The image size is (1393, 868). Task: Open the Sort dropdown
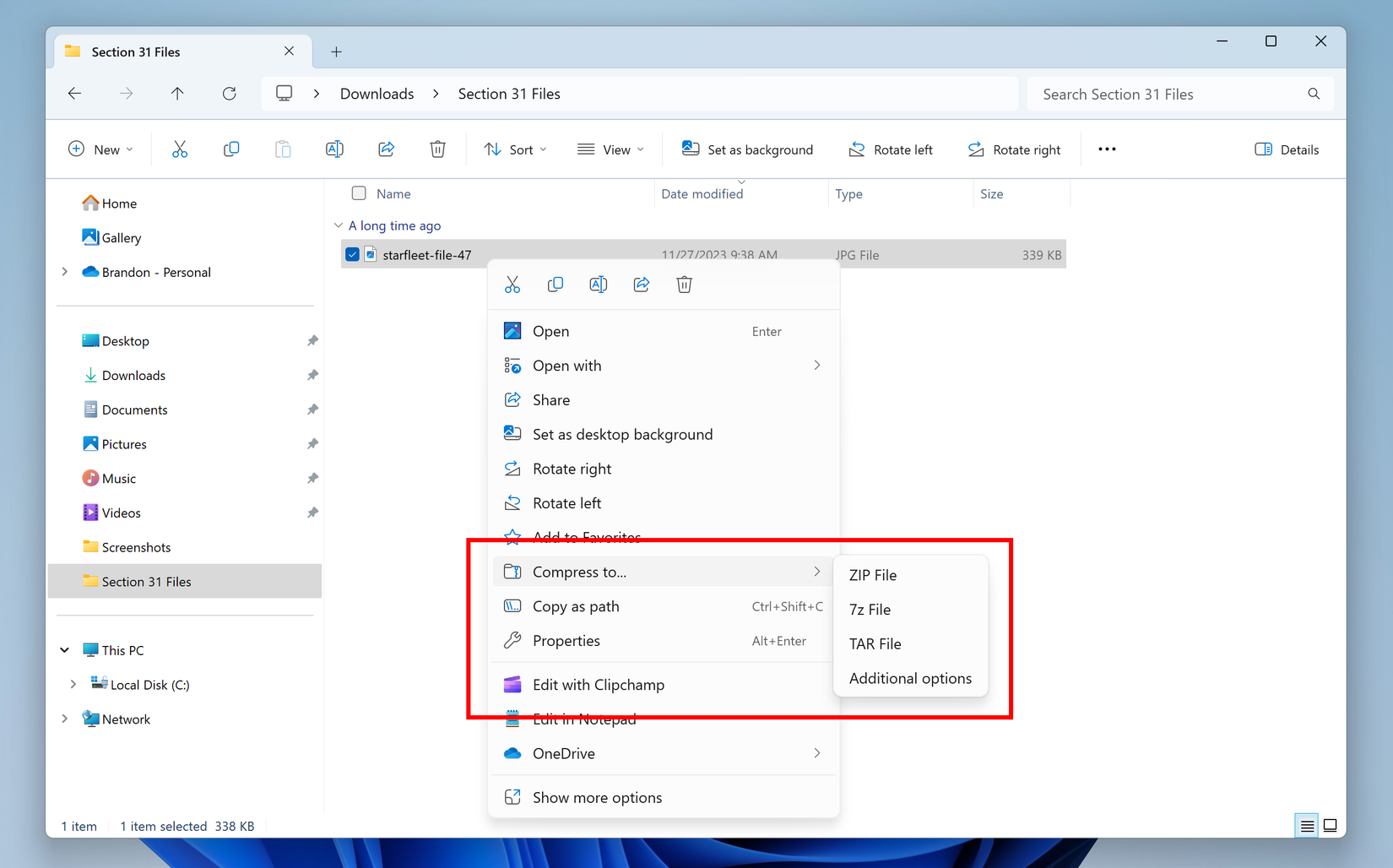[x=515, y=149]
